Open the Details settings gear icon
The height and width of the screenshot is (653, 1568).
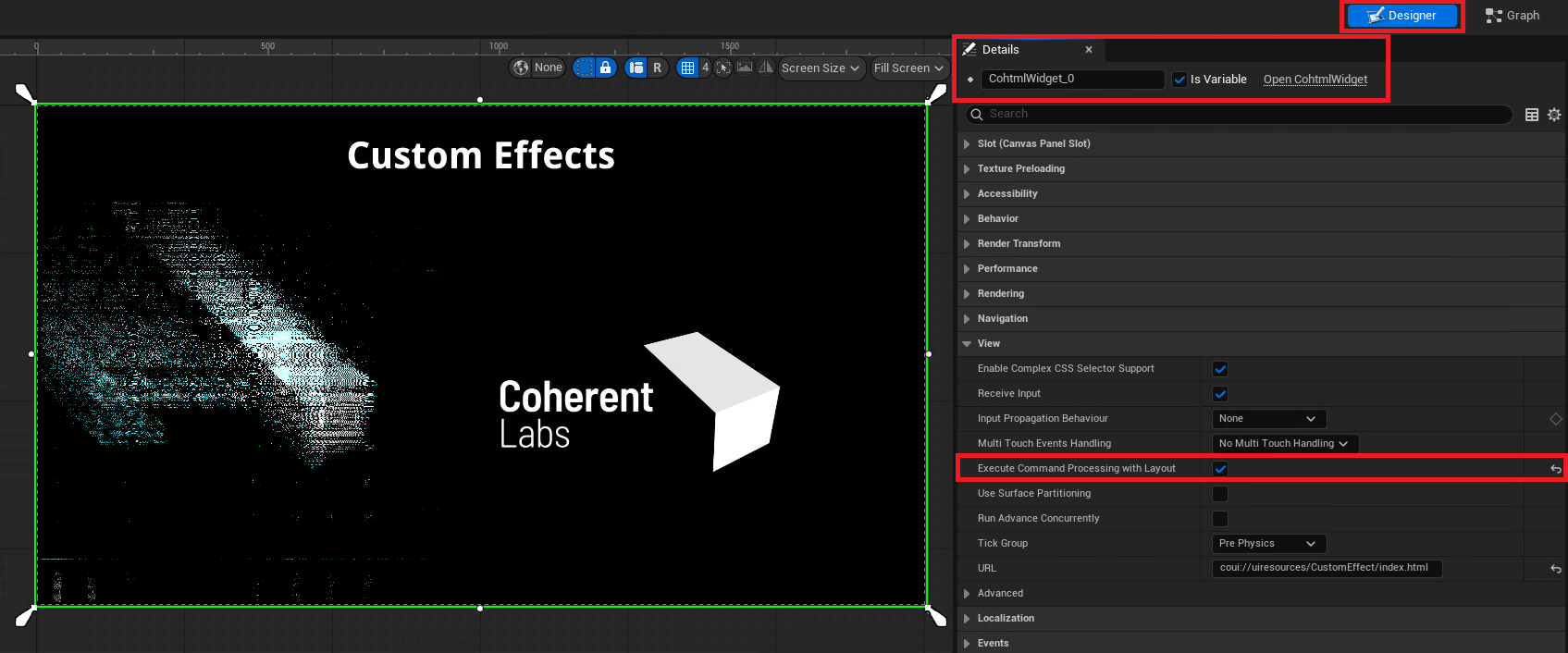(1554, 115)
